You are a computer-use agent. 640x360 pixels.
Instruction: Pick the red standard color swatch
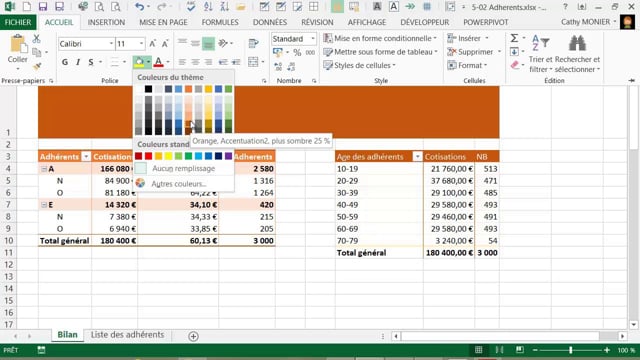pyautogui.click(x=149, y=156)
